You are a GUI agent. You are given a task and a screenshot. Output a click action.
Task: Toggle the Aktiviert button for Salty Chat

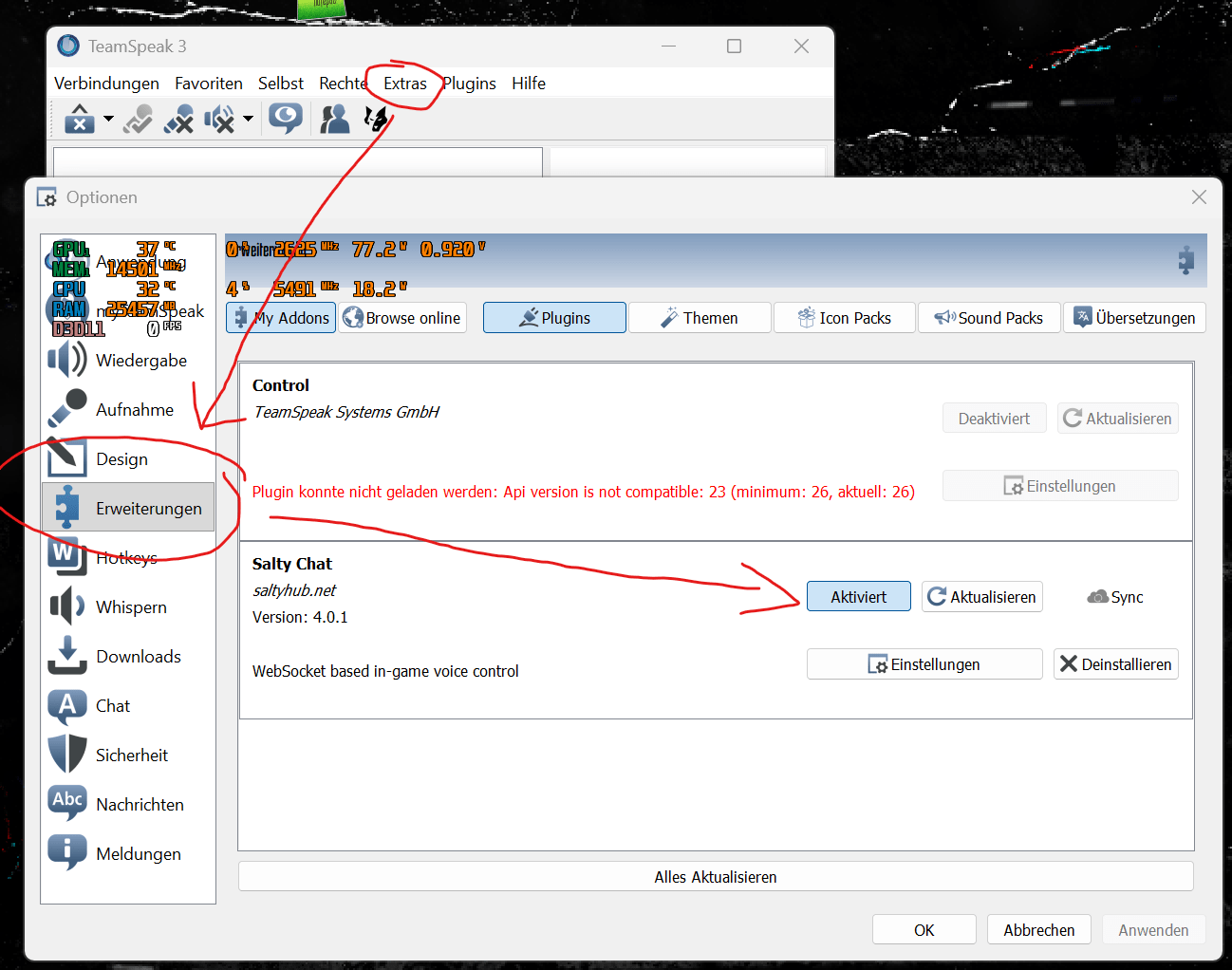click(859, 597)
